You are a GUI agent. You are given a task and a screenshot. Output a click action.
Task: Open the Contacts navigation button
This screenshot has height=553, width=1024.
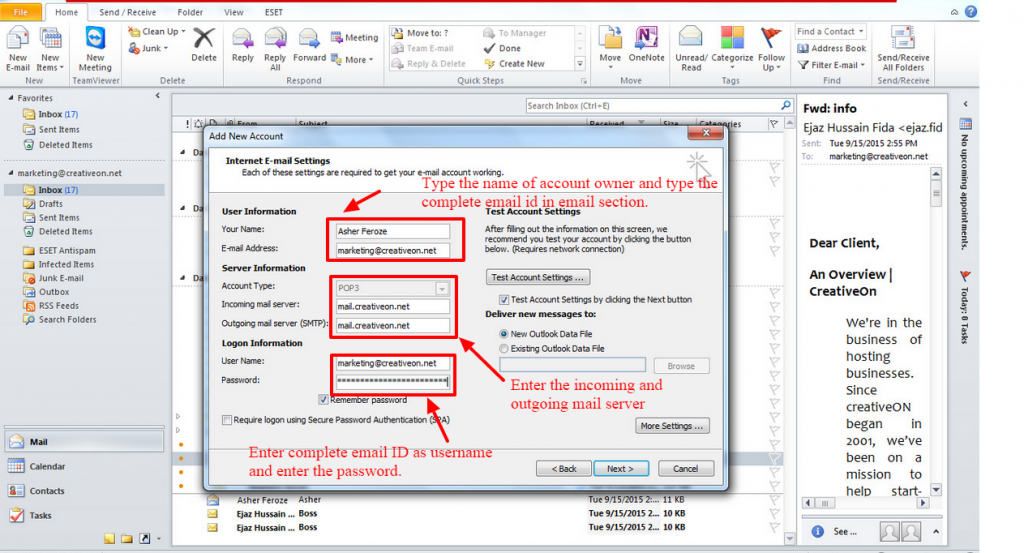tap(84, 491)
